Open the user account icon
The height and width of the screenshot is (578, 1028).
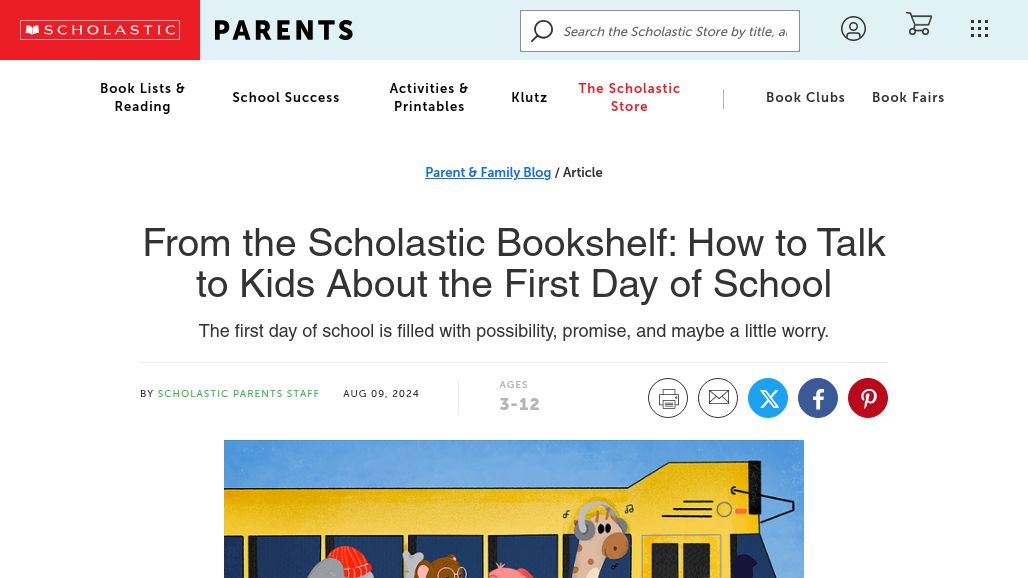pyautogui.click(x=853, y=29)
